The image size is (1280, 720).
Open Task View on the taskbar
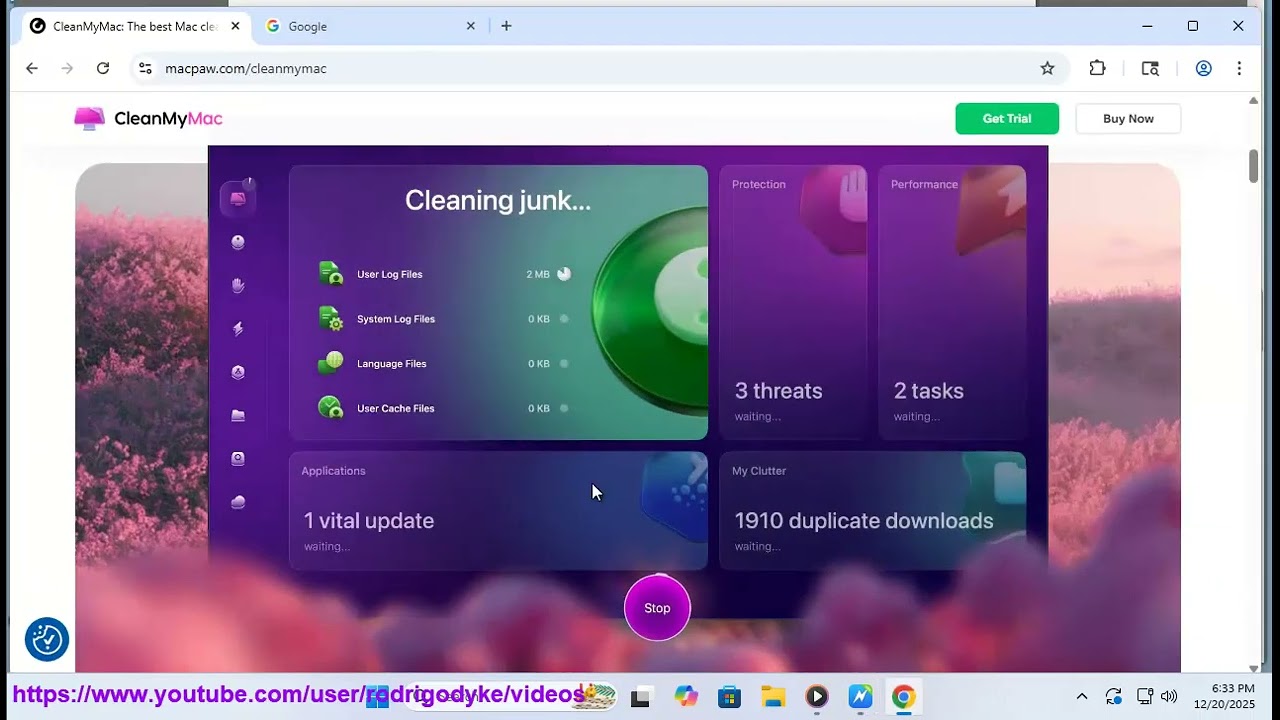pos(641,697)
